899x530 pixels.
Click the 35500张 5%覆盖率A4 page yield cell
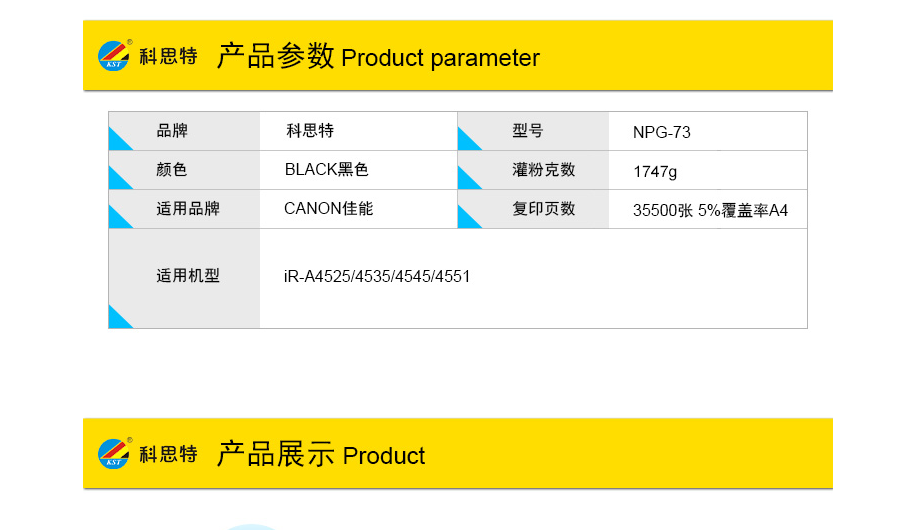click(710, 211)
